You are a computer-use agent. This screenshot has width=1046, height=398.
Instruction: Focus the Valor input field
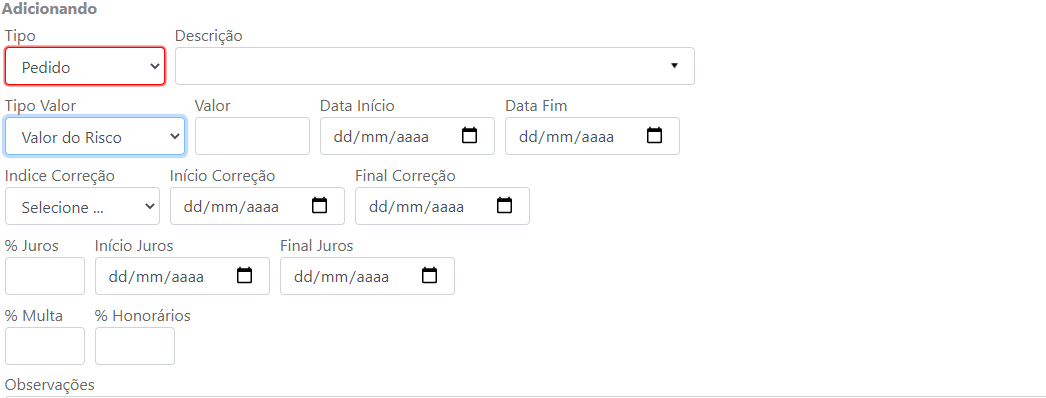click(252, 136)
